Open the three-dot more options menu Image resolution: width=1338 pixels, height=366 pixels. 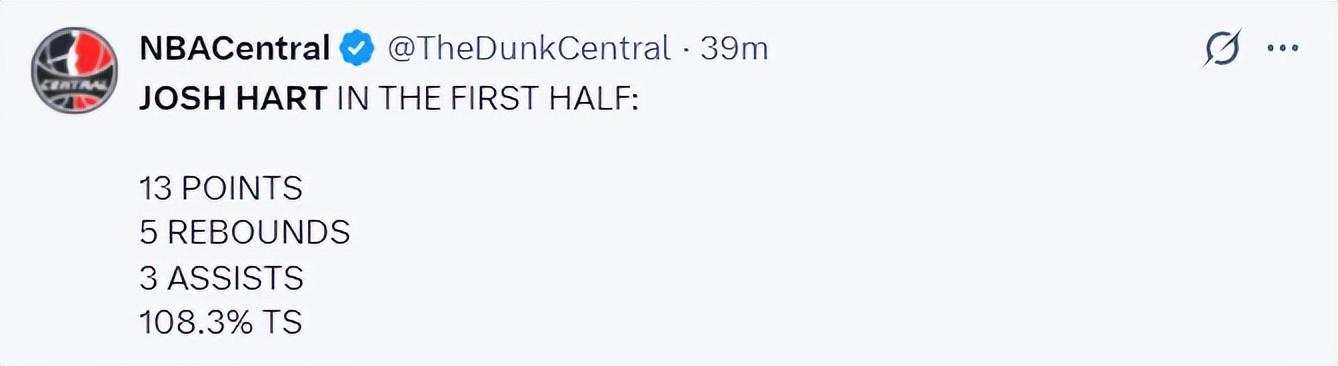click(x=1282, y=48)
